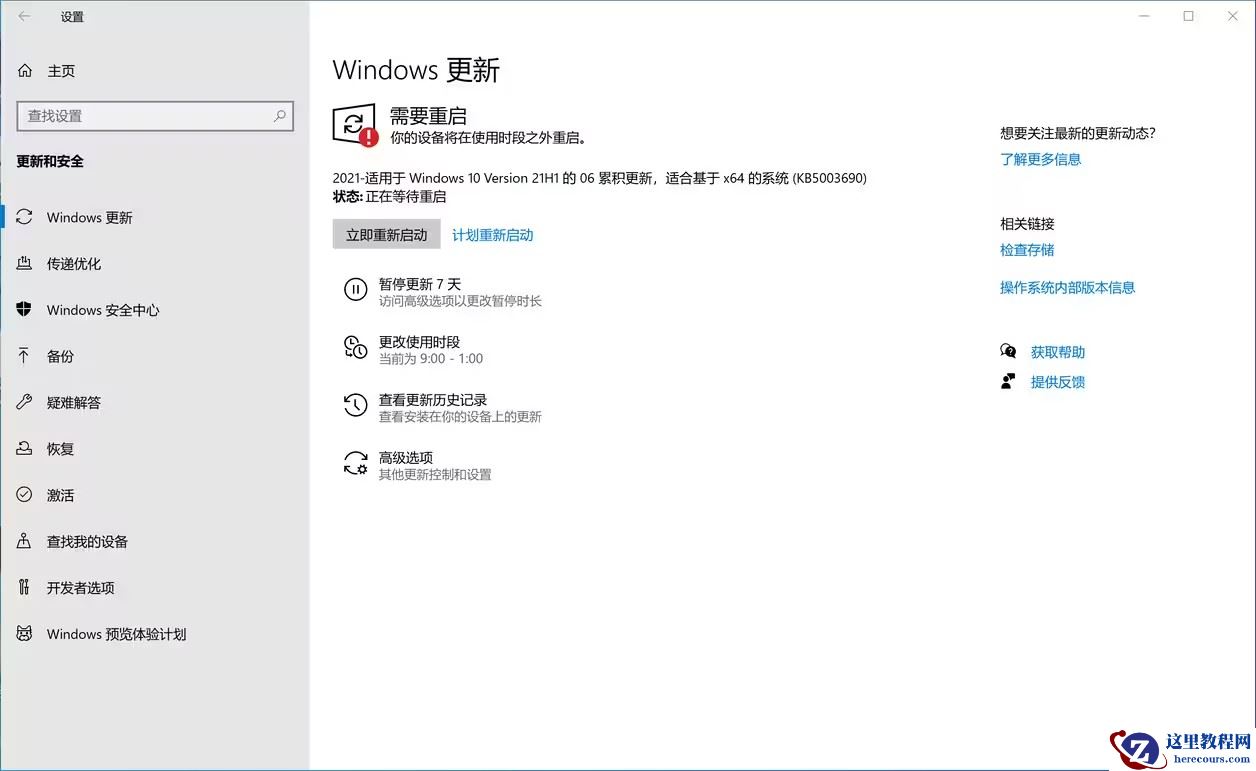Open 计划重新启动 to schedule the restart
This screenshot has width=1256, height=771.
[x=493, y=234]
